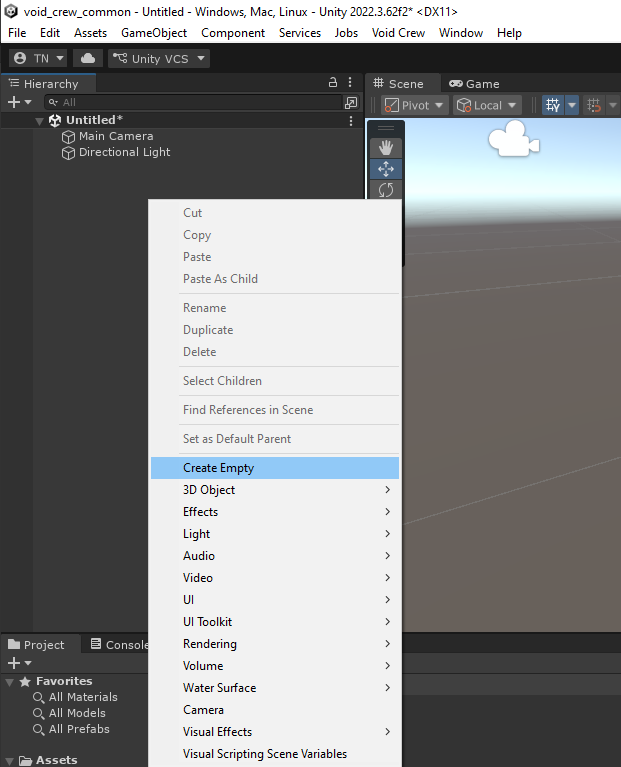Image resolution: width=621 pixels, height=767 pixels.
Task: Expand the Effects submenu
Action: [275, 512]
